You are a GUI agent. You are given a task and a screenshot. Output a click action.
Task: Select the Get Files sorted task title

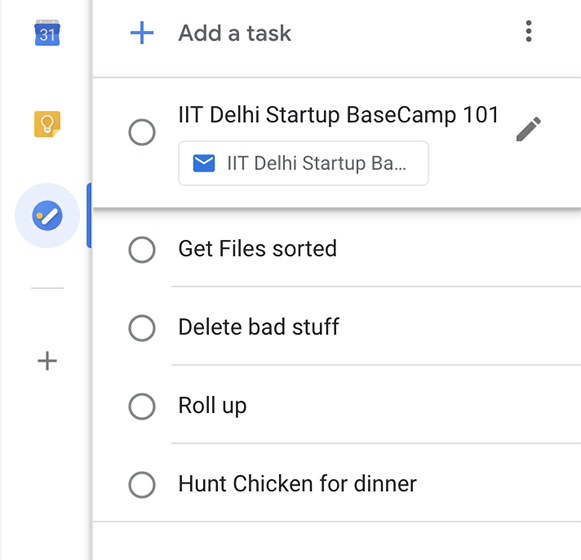[x=258, y=248]
